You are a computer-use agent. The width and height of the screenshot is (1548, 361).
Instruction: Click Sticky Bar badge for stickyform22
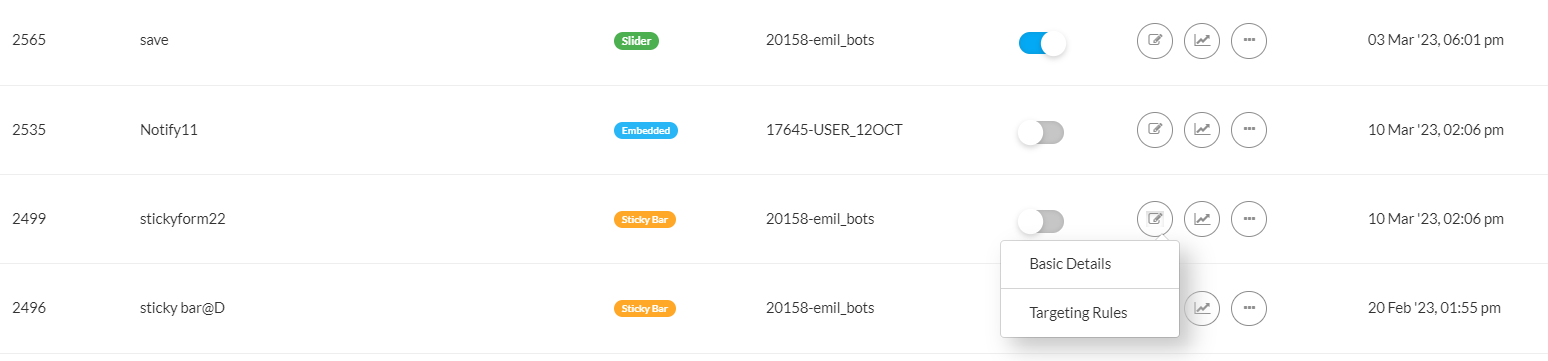click(645, 219)
